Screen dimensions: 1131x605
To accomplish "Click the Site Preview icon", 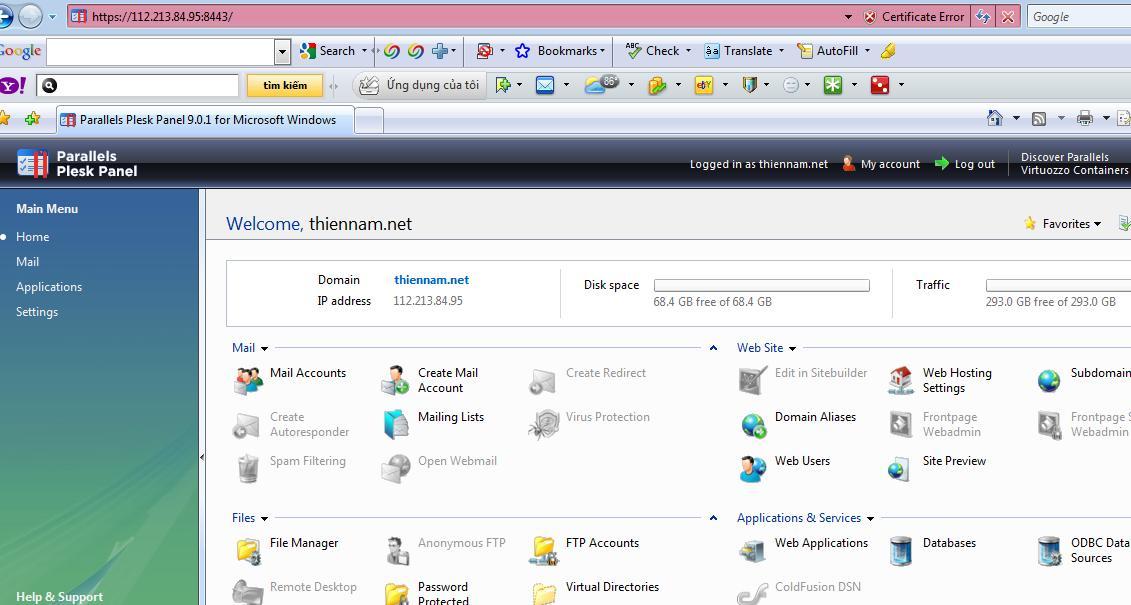I will 899,469.
